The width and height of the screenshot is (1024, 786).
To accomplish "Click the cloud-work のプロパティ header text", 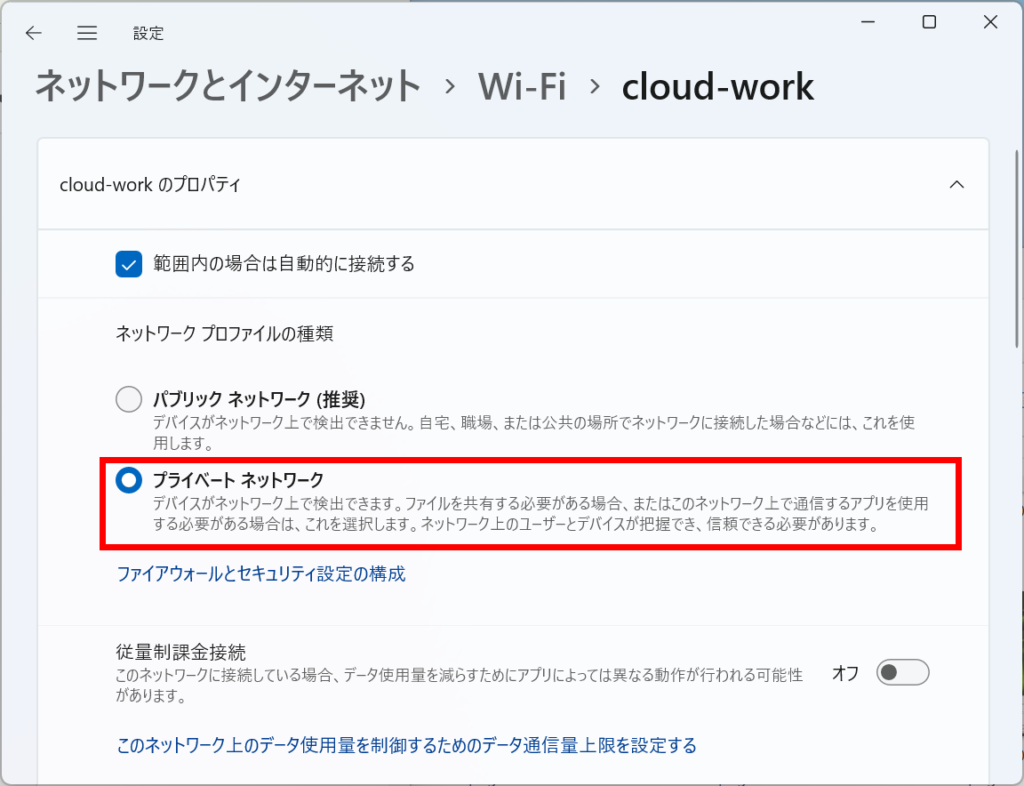I will pos(150,185).
